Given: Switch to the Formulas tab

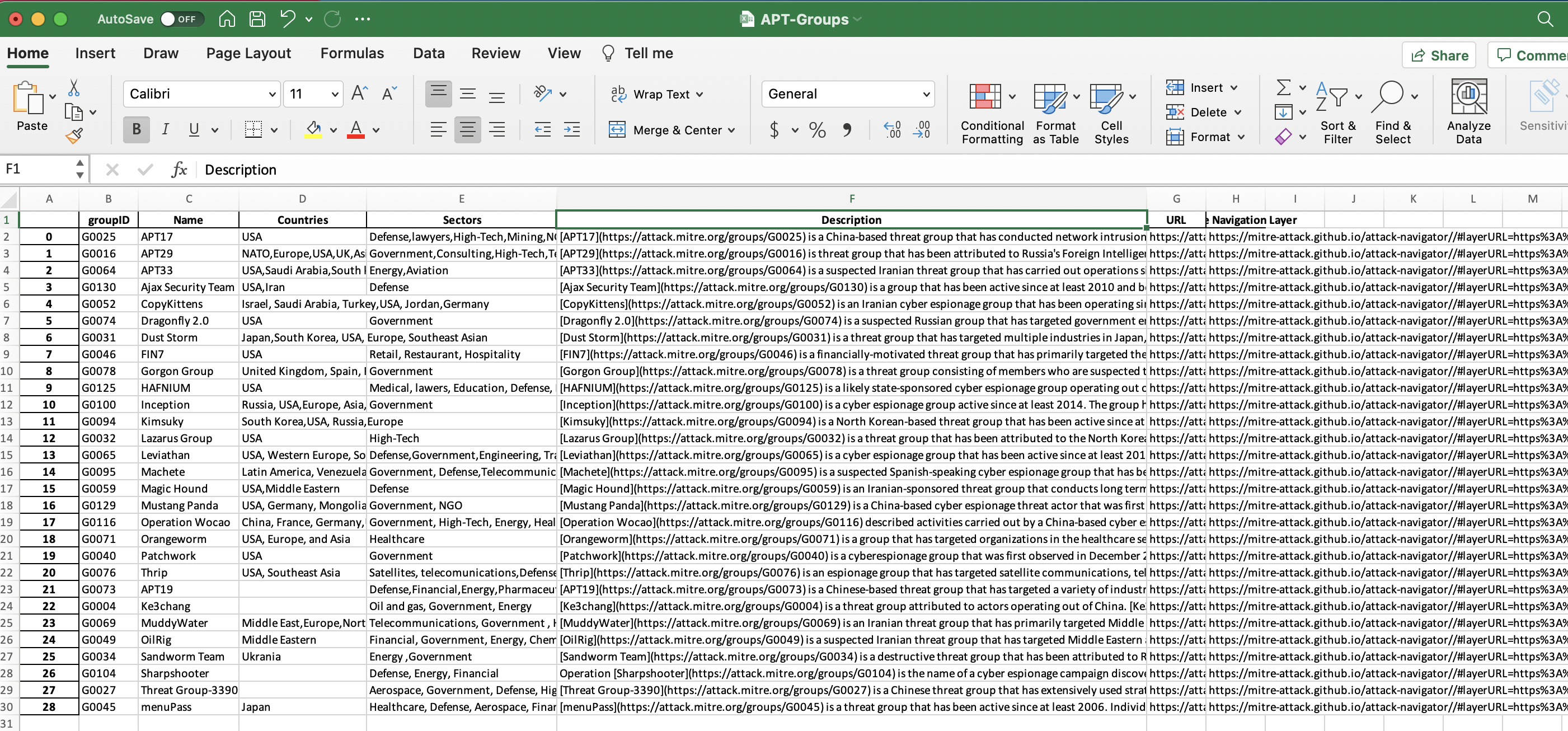Looking at the screenshot, I should pos(352,54).
